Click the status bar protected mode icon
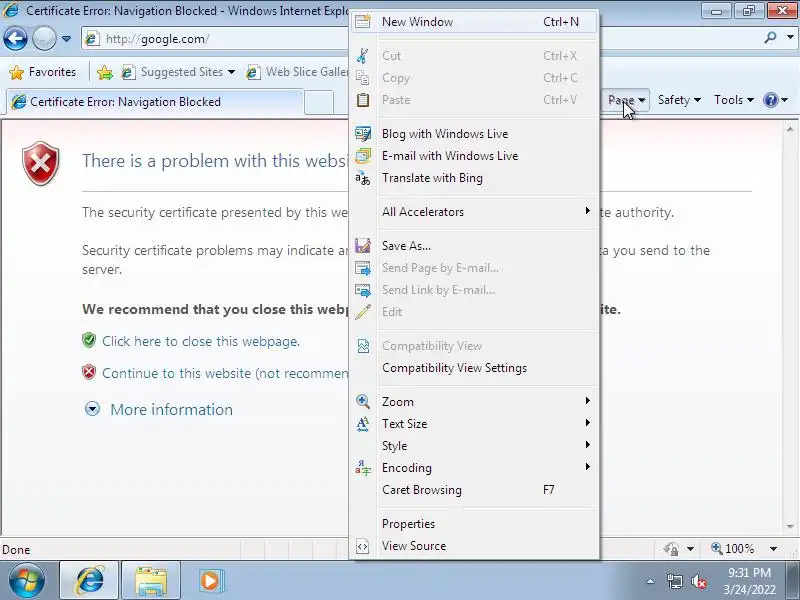The image size is (800, 600). pyautogui.click(x=671, y=549)
